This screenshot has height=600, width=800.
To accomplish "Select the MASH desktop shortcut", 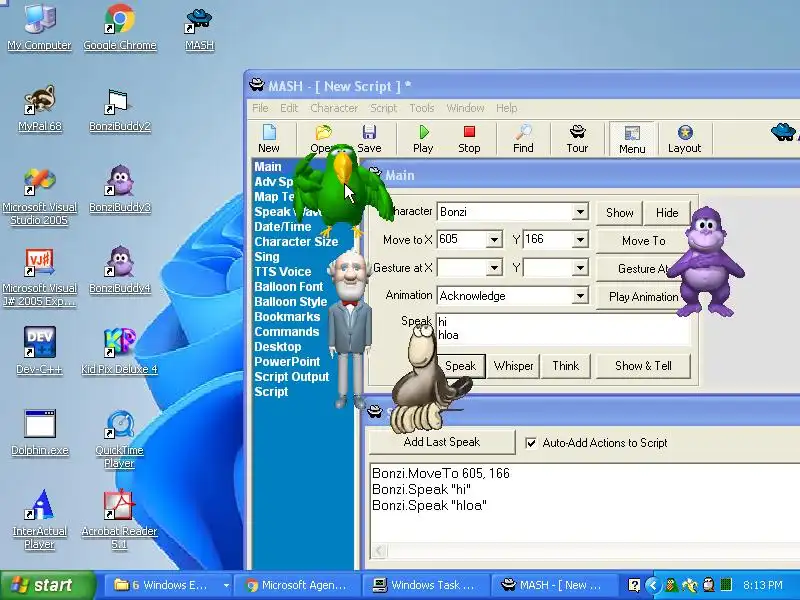I will tap(199, 29).
